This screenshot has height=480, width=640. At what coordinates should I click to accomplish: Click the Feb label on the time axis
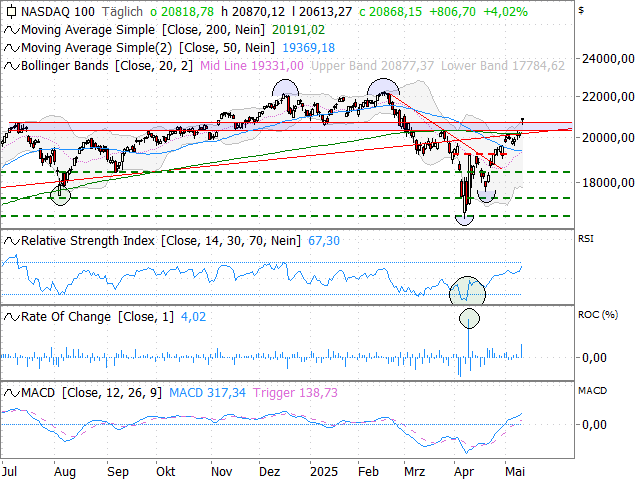click(369, 472)
